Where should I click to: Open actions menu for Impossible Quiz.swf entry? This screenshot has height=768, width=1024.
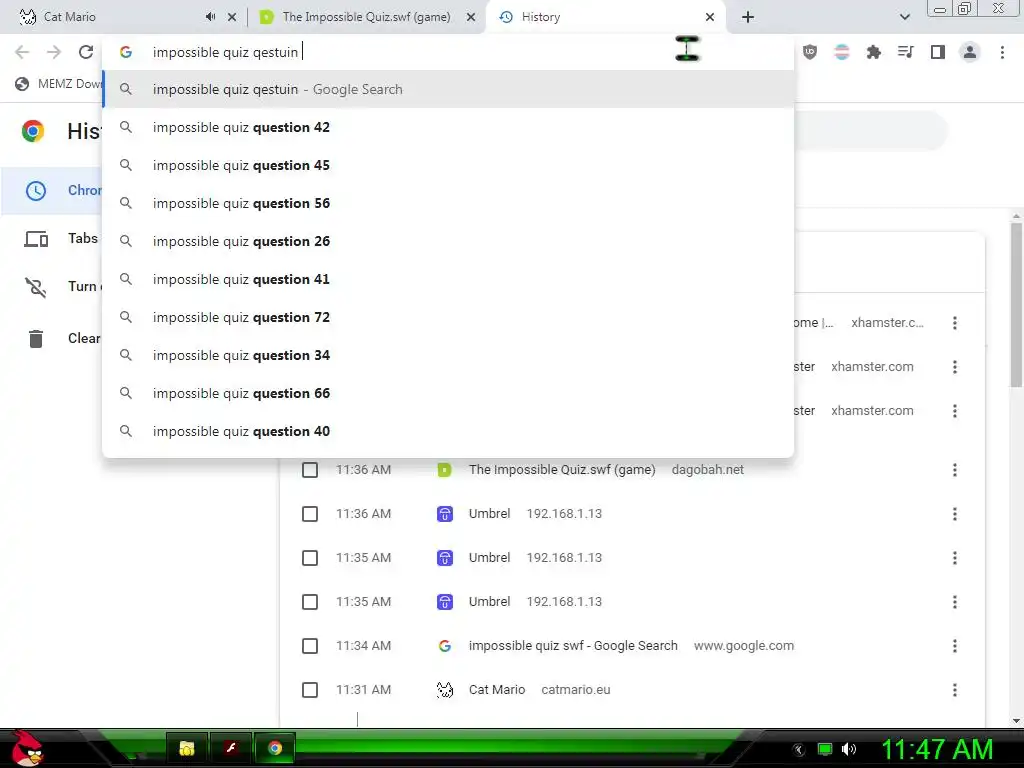pyautogui.click(x=955, y=470)
